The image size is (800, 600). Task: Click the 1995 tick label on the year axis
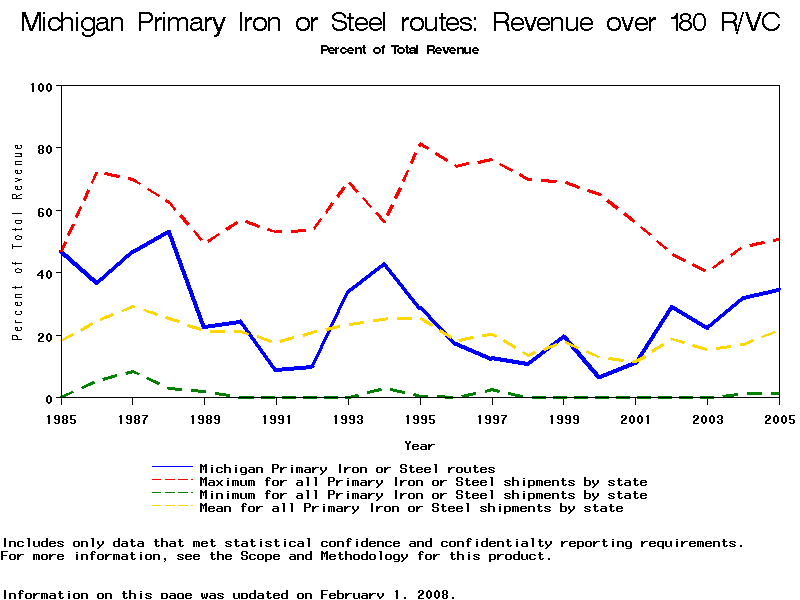(421, 418)
